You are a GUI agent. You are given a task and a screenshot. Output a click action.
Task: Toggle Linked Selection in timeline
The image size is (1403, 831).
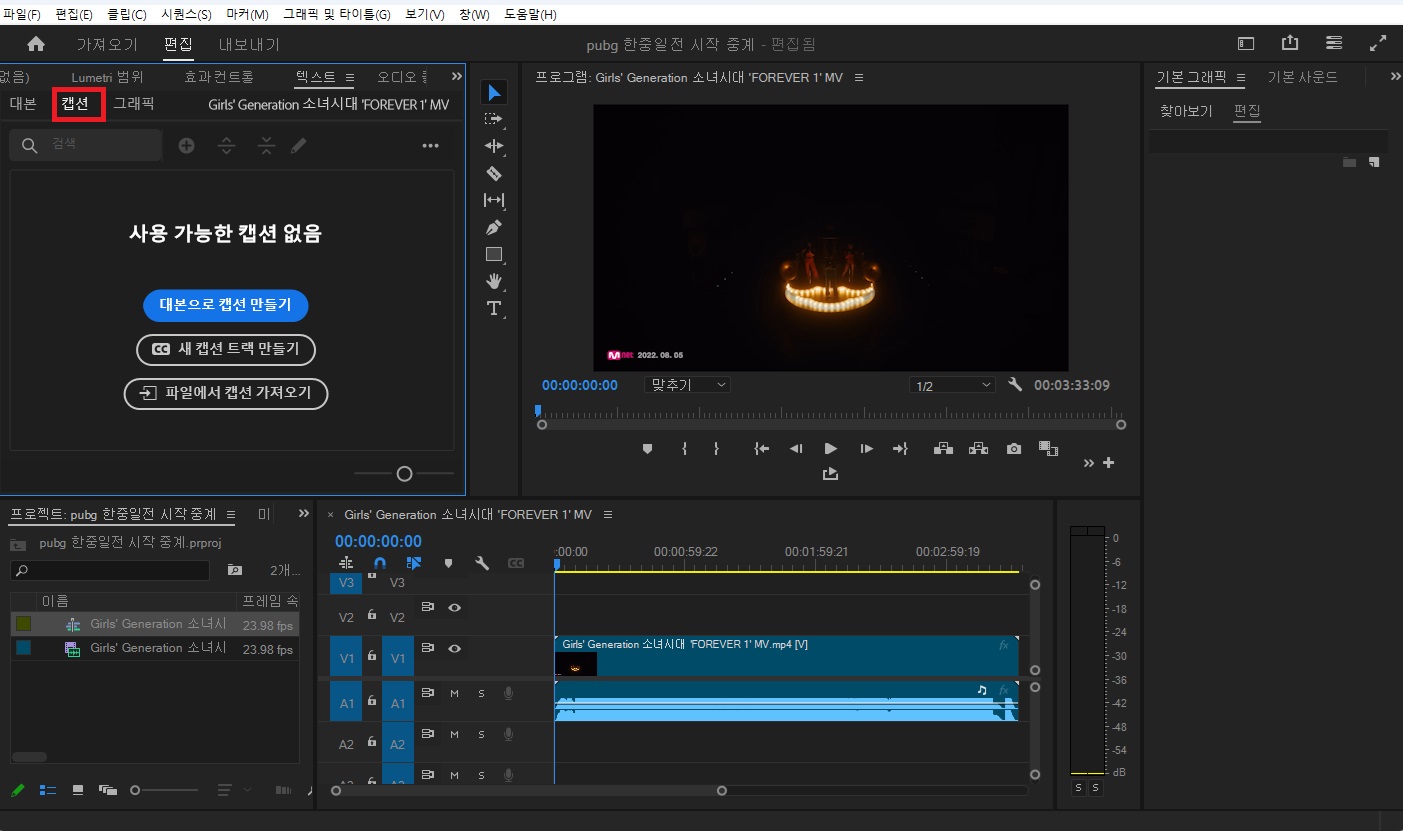point(414,564)
